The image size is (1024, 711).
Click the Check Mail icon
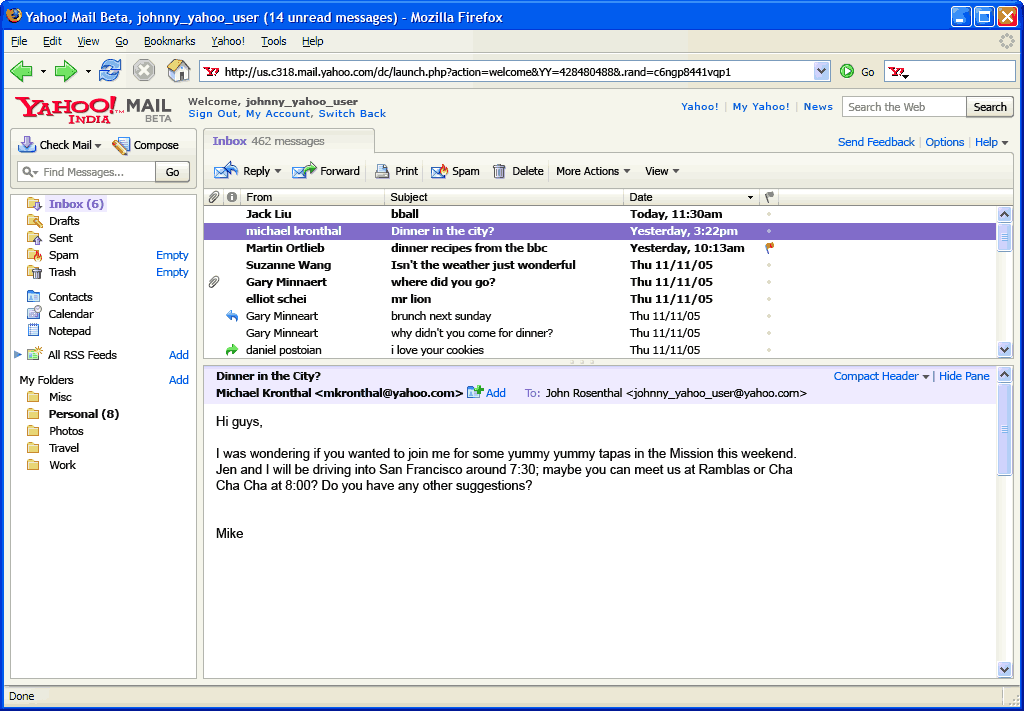tap(27, 144)
